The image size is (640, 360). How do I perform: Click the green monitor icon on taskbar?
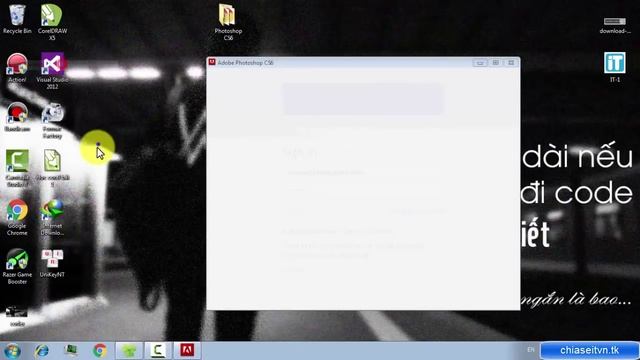(71, 351)
